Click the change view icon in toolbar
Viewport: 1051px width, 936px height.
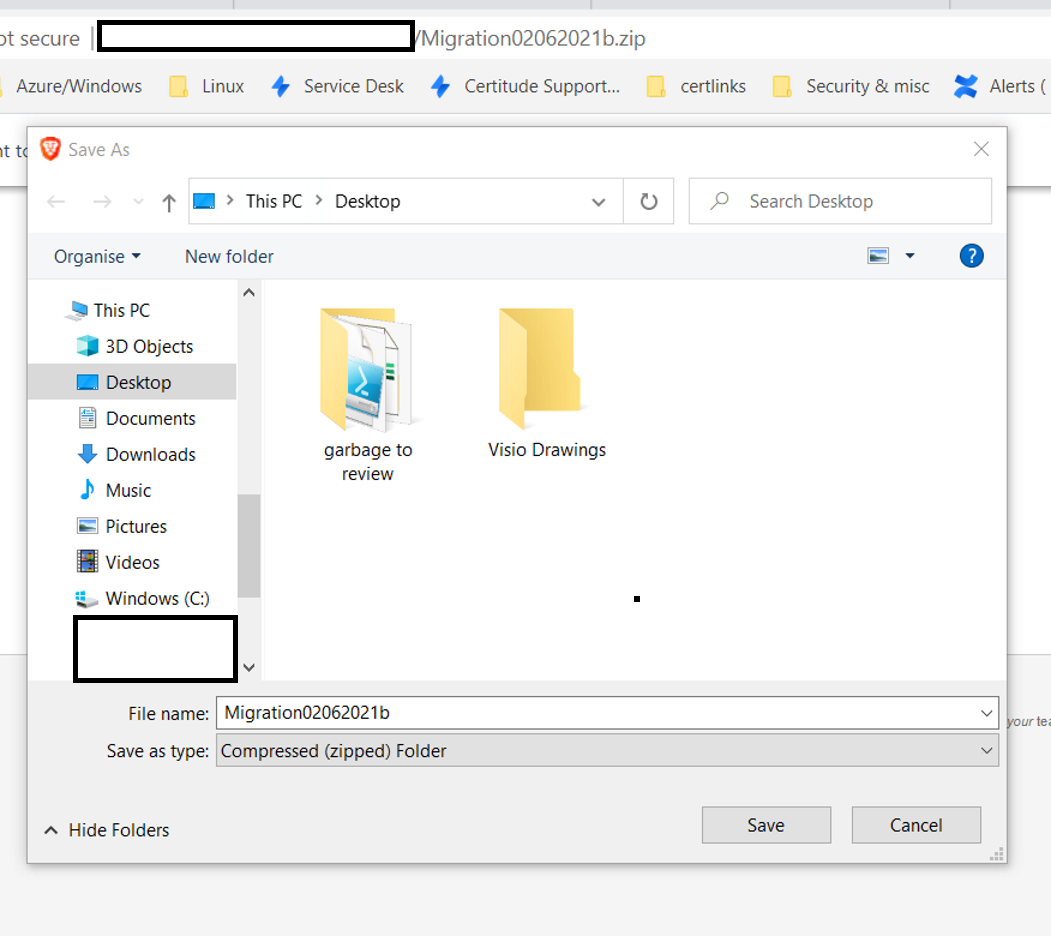pos(878,256)
